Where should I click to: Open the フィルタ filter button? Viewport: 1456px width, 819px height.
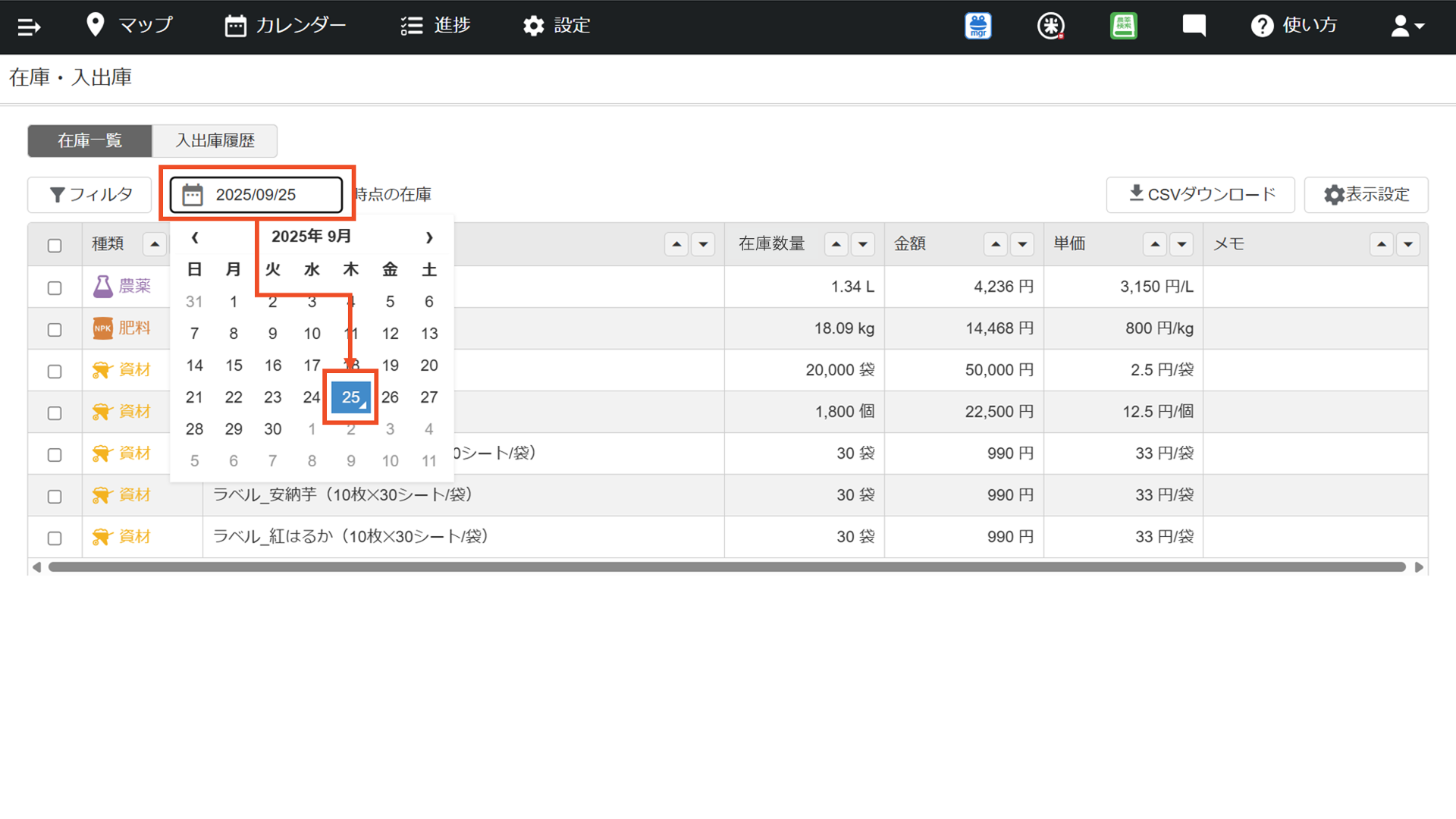(x=90, y=195)
